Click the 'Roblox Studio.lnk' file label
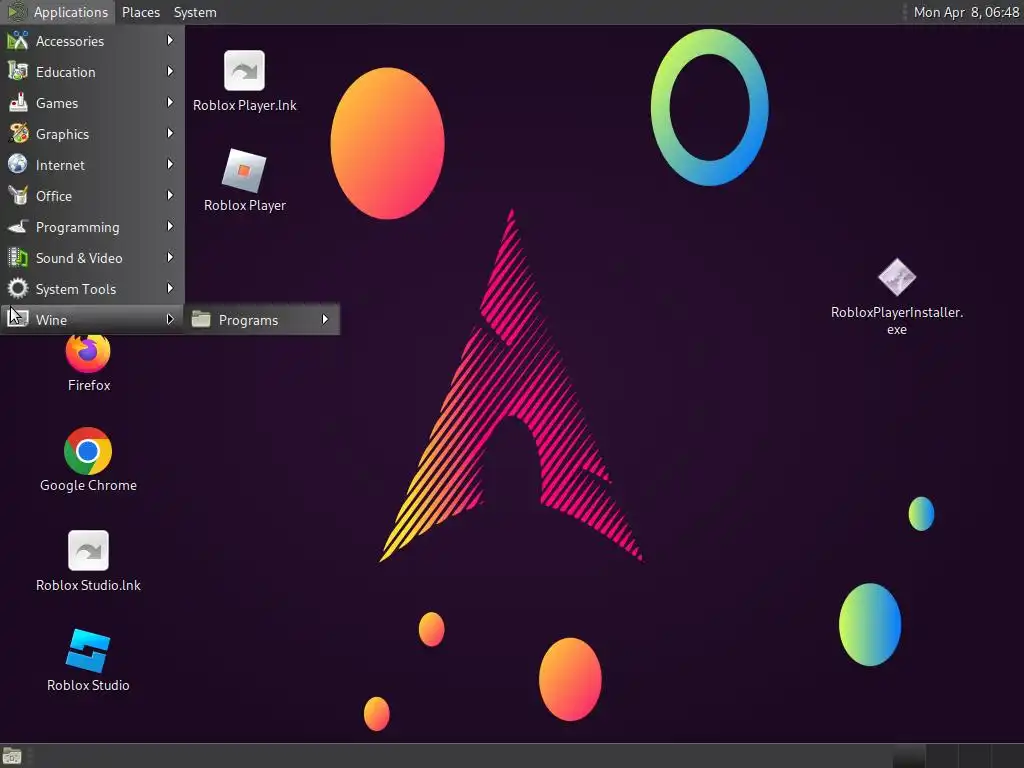1024x768 pixels. coord(88,585)
